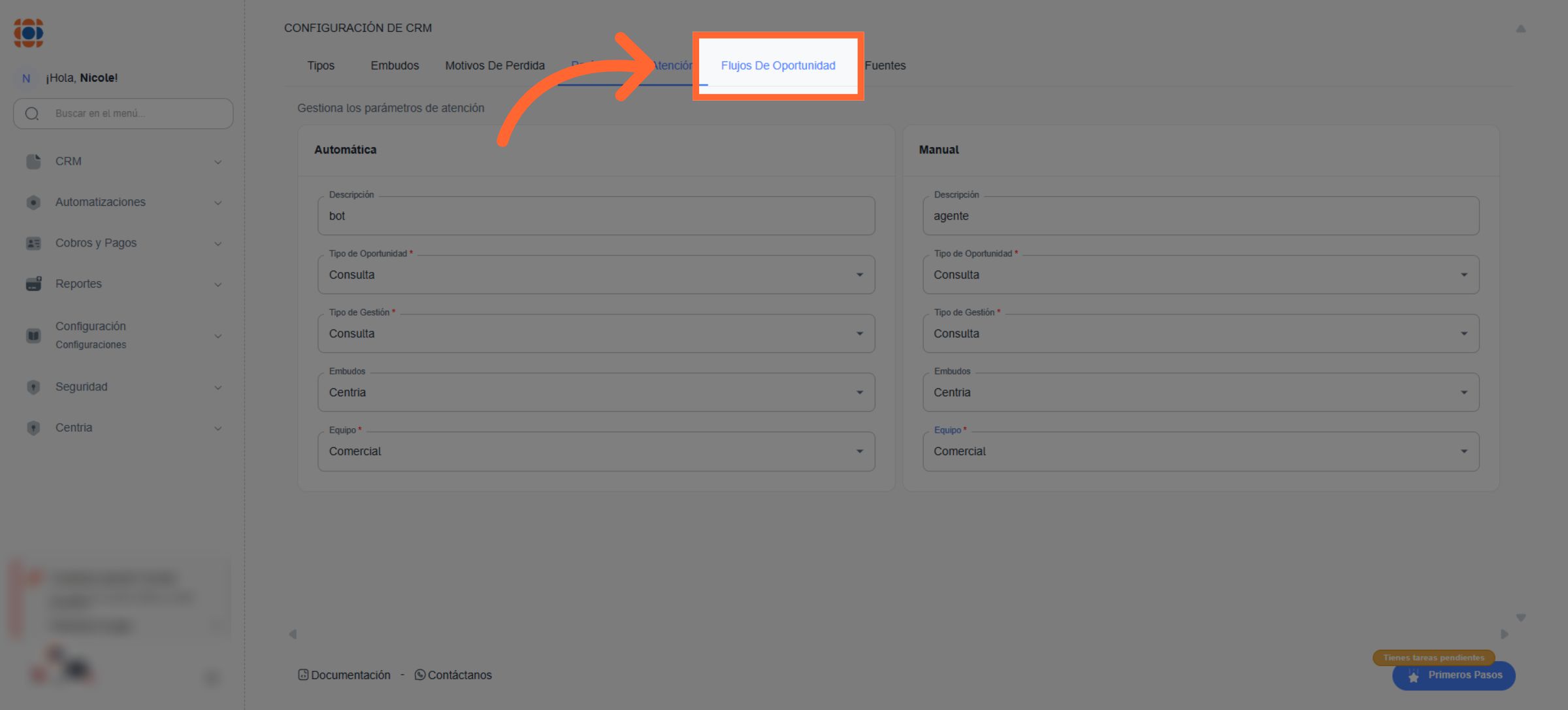This screenshot has height=710, width=1568.
Task: Switch to the Flujos De Oportunidad tab
Action: 777,65
